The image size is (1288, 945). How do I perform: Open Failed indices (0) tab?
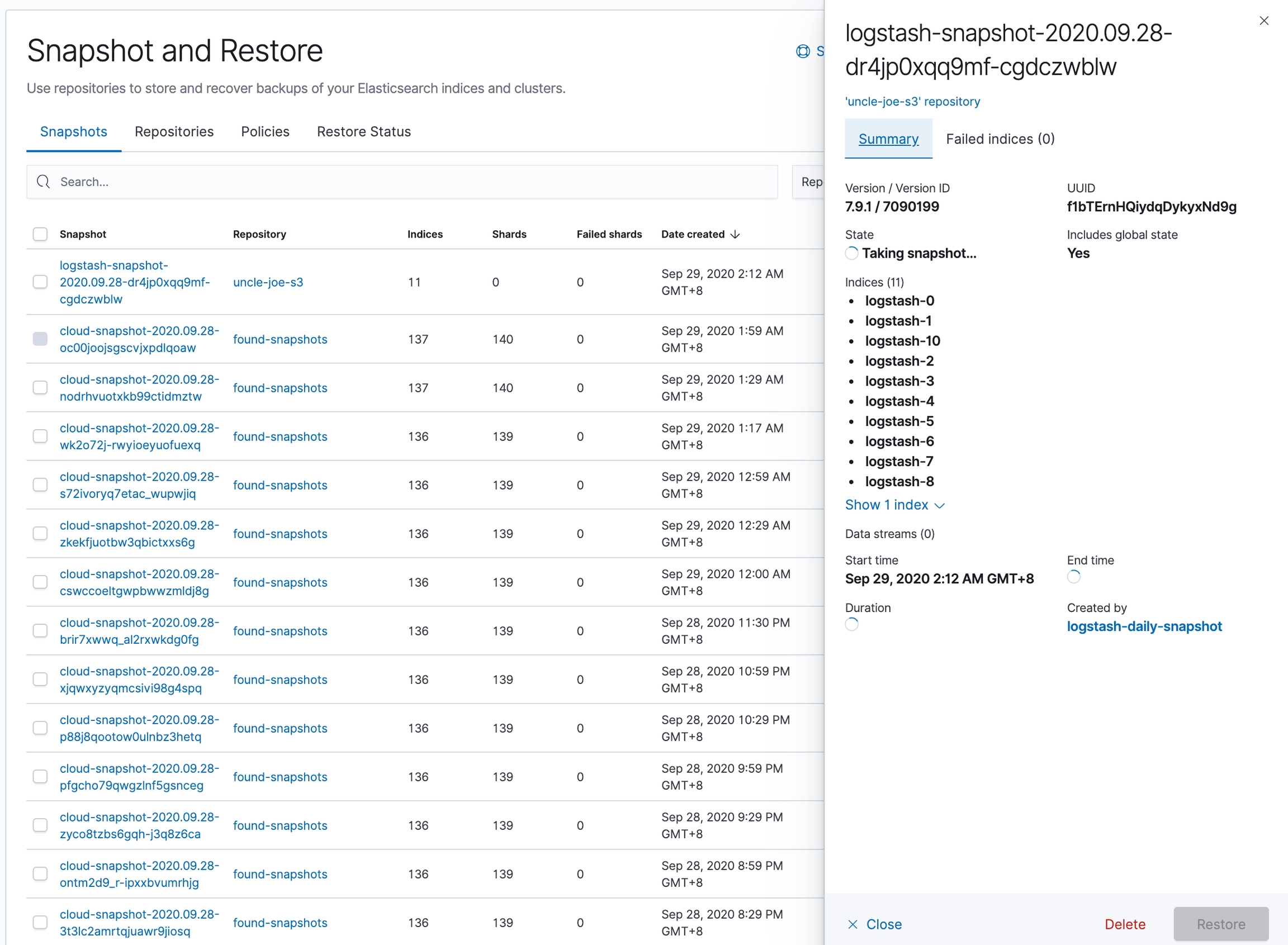(x=1000, y=139)
